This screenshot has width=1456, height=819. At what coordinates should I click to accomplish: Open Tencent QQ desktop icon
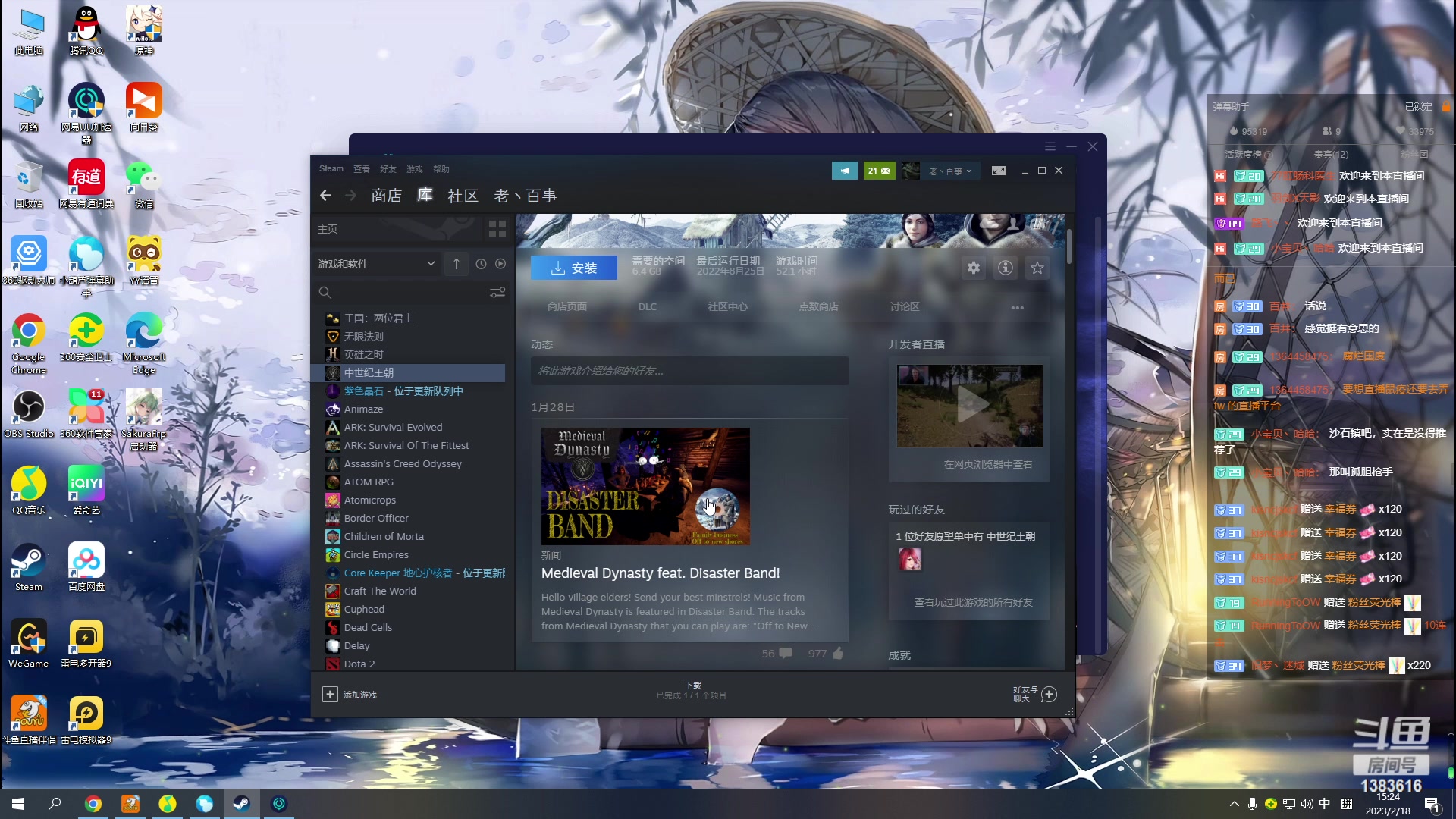tap(86, 31)
